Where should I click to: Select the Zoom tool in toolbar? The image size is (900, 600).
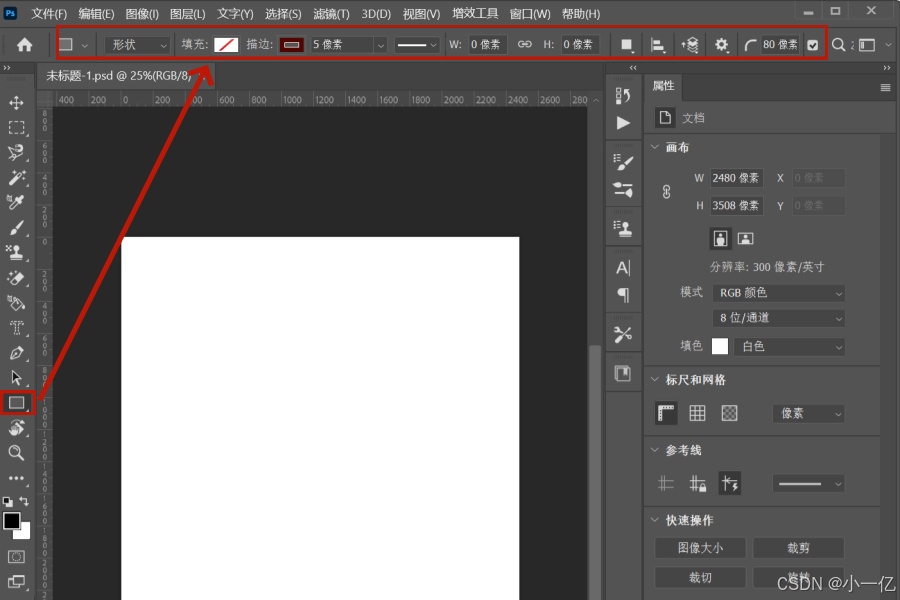[x=16, y=453]
